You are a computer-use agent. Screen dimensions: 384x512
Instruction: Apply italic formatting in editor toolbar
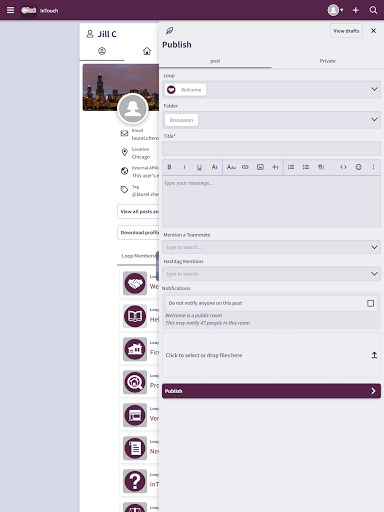tap(184, 167)
